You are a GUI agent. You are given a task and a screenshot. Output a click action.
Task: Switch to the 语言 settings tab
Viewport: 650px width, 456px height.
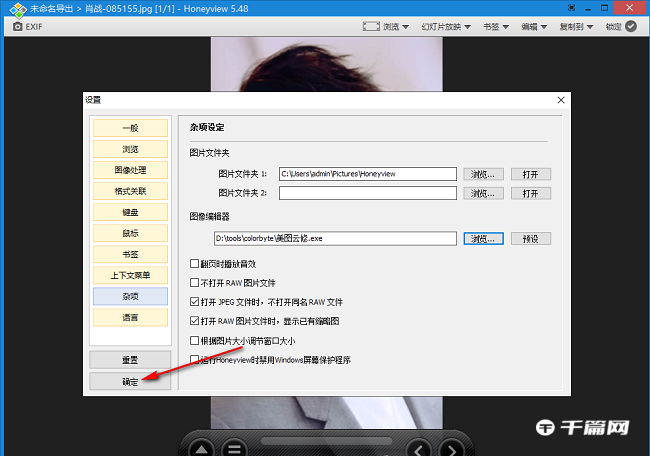click(x=130, y=318)
